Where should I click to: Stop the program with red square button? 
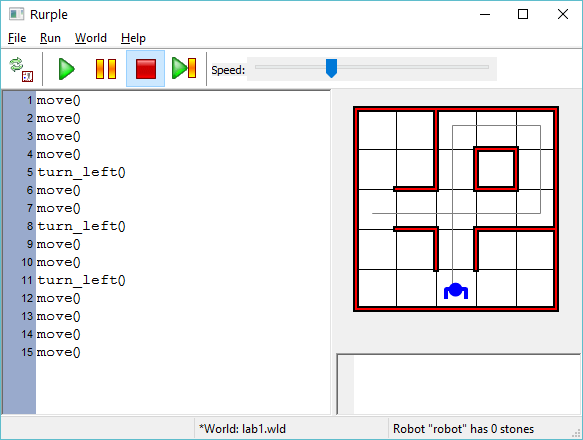(145, 69)
